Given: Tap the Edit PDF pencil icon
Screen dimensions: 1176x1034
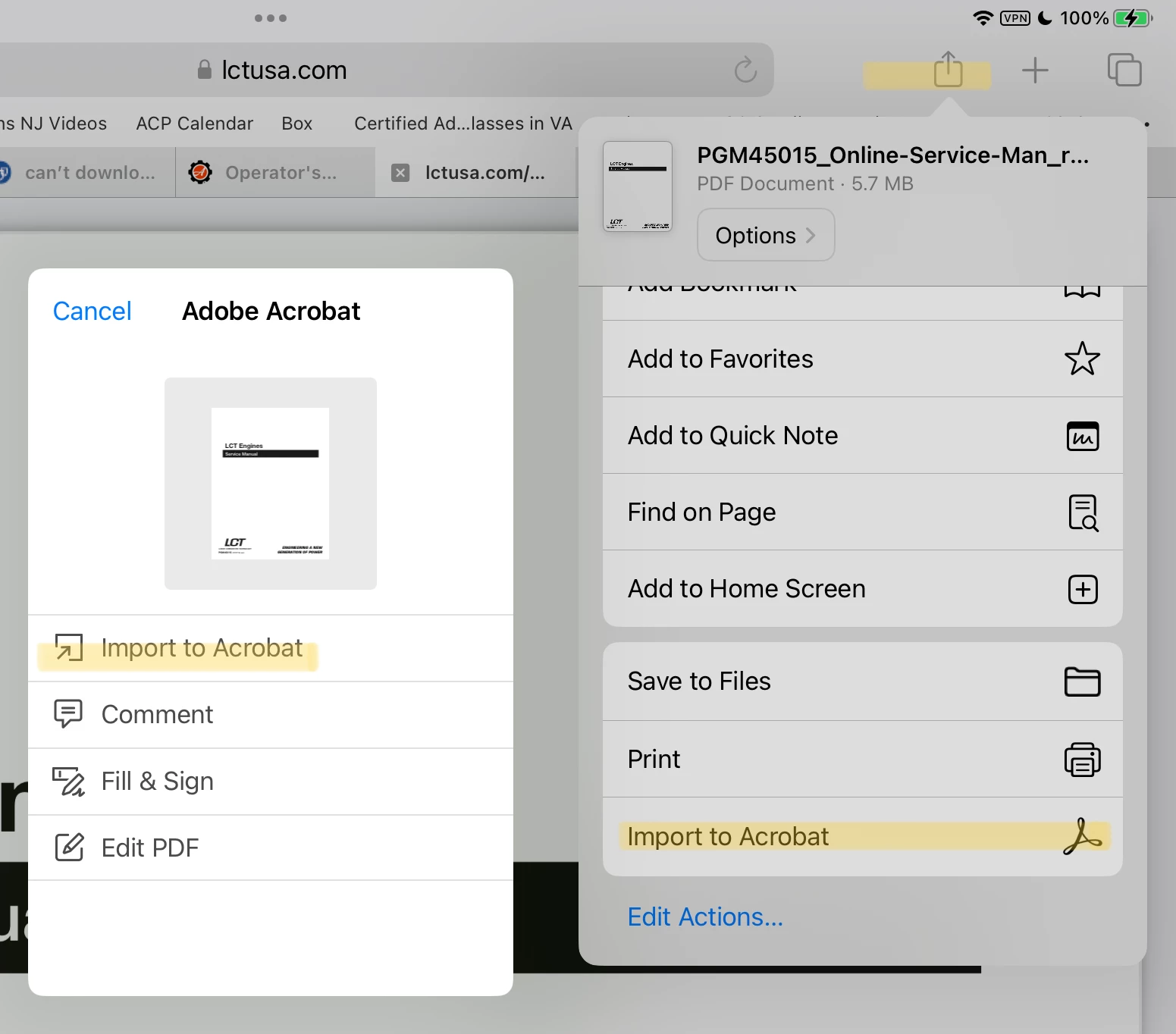Looking at the screenshot, I should 69,847.
